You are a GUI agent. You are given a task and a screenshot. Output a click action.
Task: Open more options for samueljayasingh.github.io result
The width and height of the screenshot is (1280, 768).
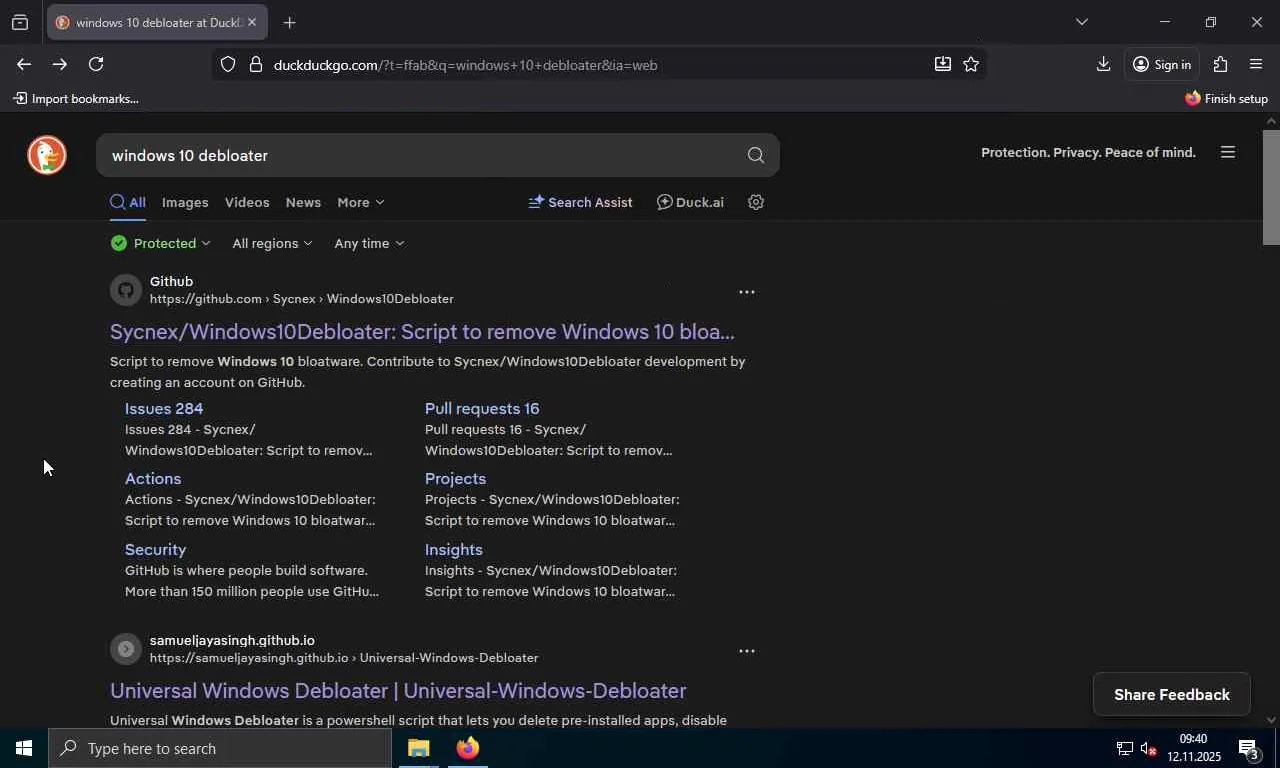point(746,651)
